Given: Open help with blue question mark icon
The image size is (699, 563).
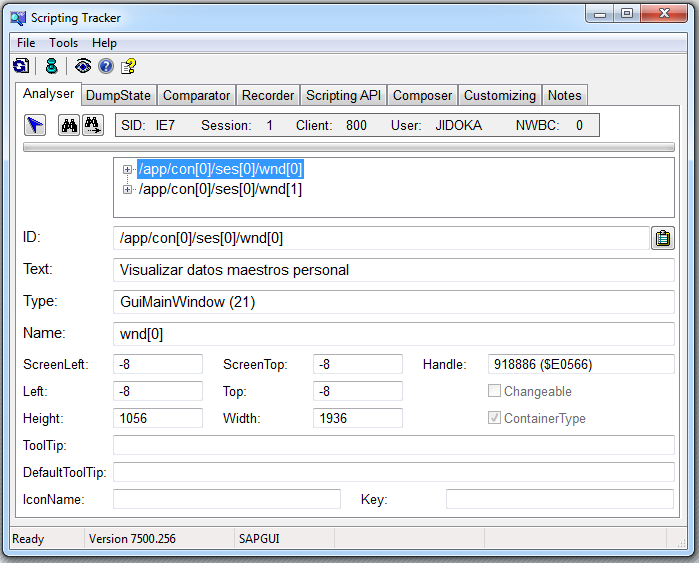Looking at the screenshot, I should 106,66.
